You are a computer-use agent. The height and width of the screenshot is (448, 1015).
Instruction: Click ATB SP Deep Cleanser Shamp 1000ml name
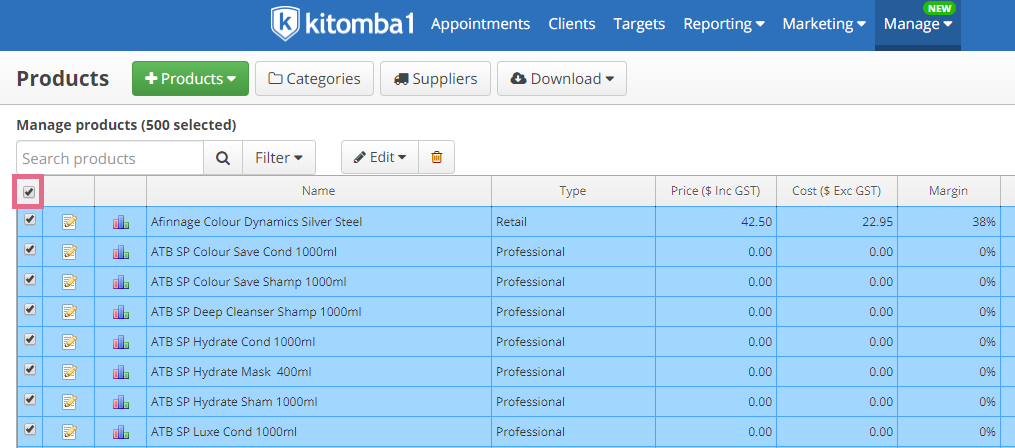click(256, 312)
